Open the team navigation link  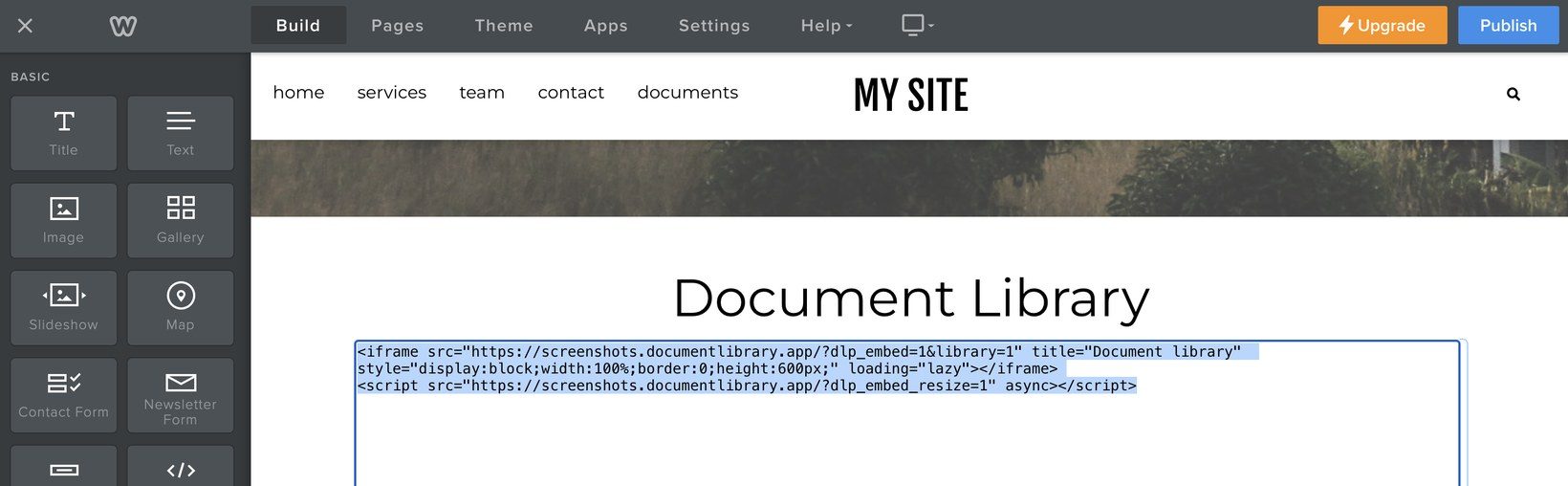(x=482, y=93)
